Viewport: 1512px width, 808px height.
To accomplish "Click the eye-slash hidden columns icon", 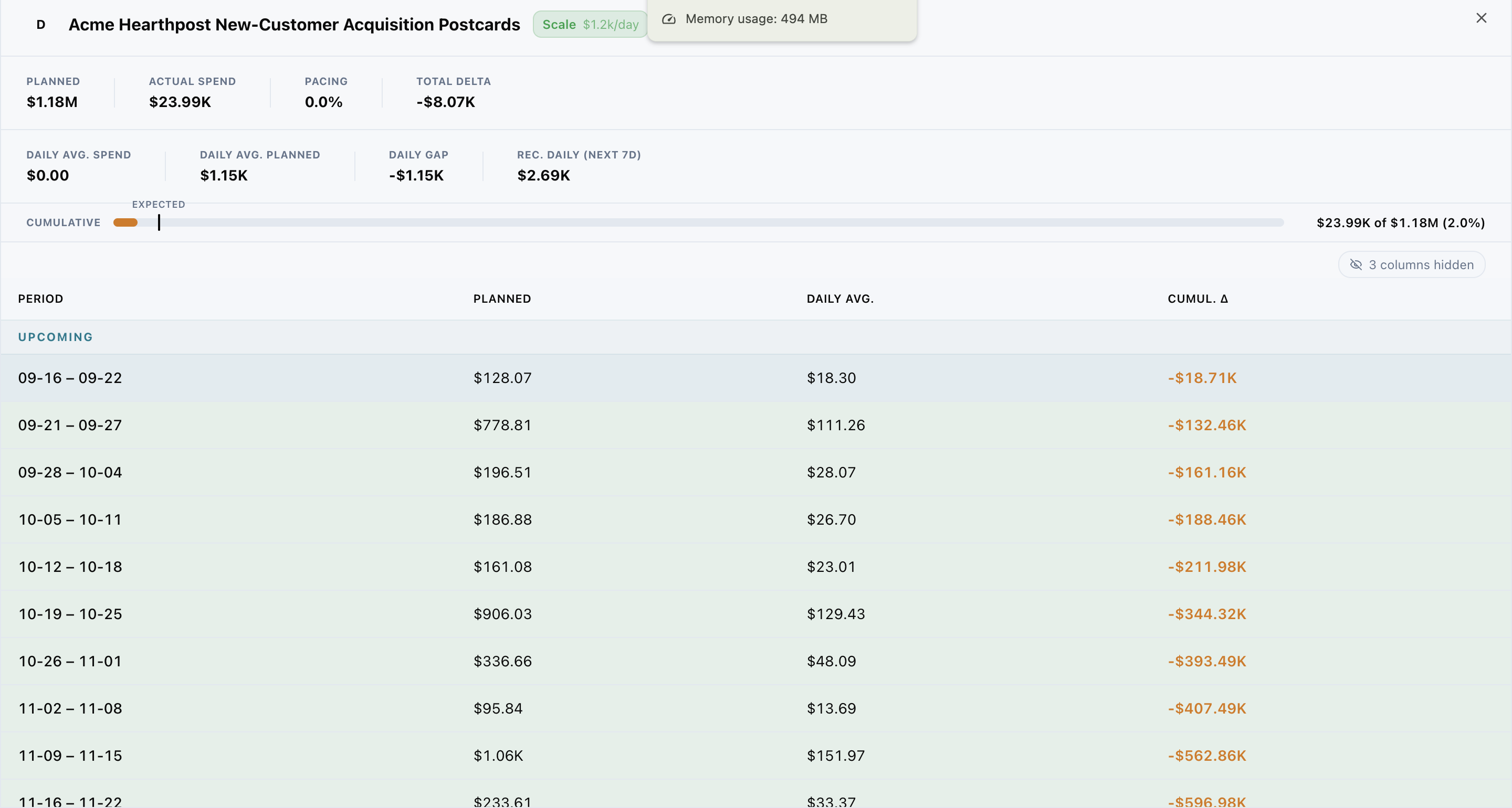I will point(1356,264).
